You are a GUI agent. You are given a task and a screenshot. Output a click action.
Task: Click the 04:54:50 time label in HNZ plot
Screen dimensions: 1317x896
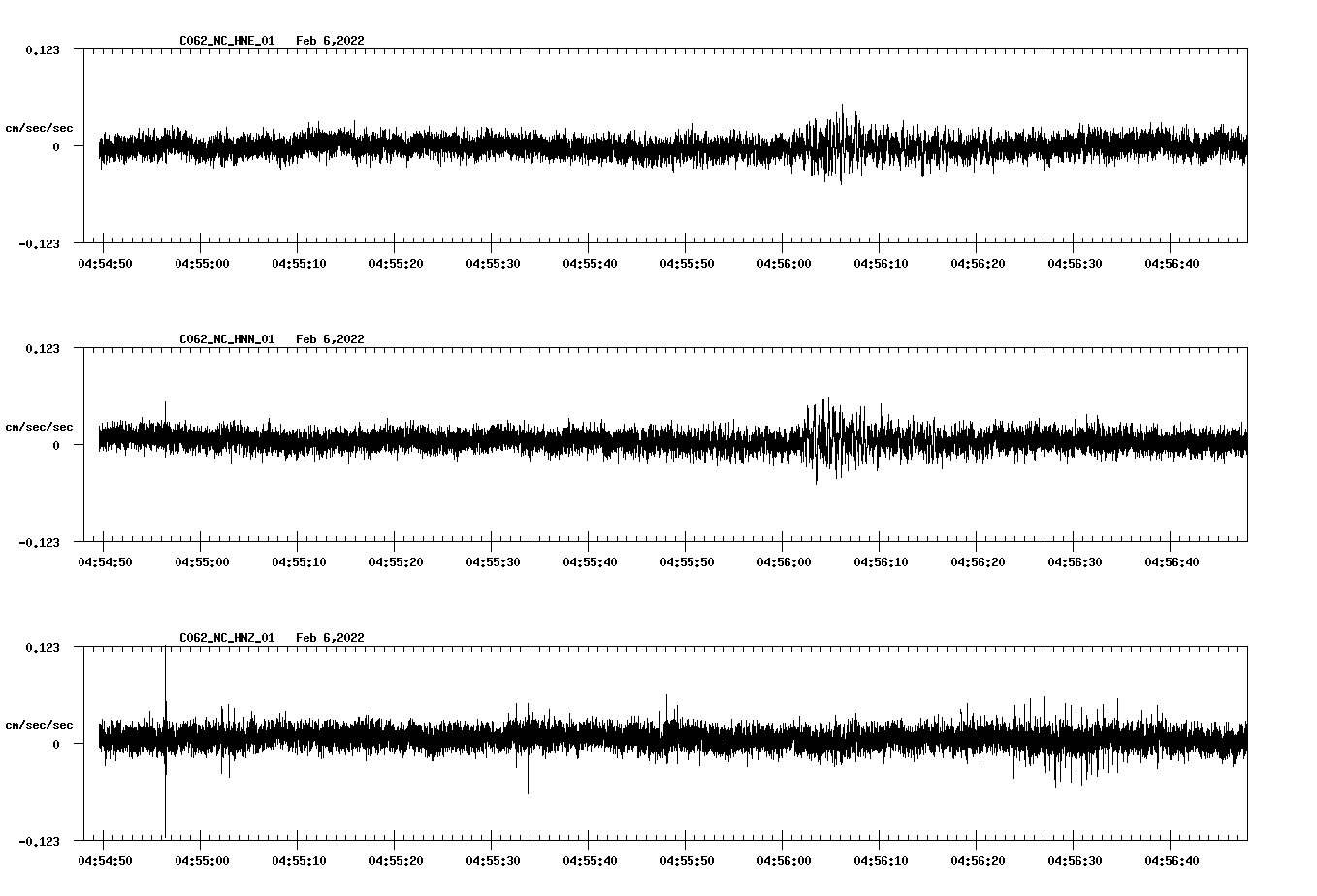(105, 860)
